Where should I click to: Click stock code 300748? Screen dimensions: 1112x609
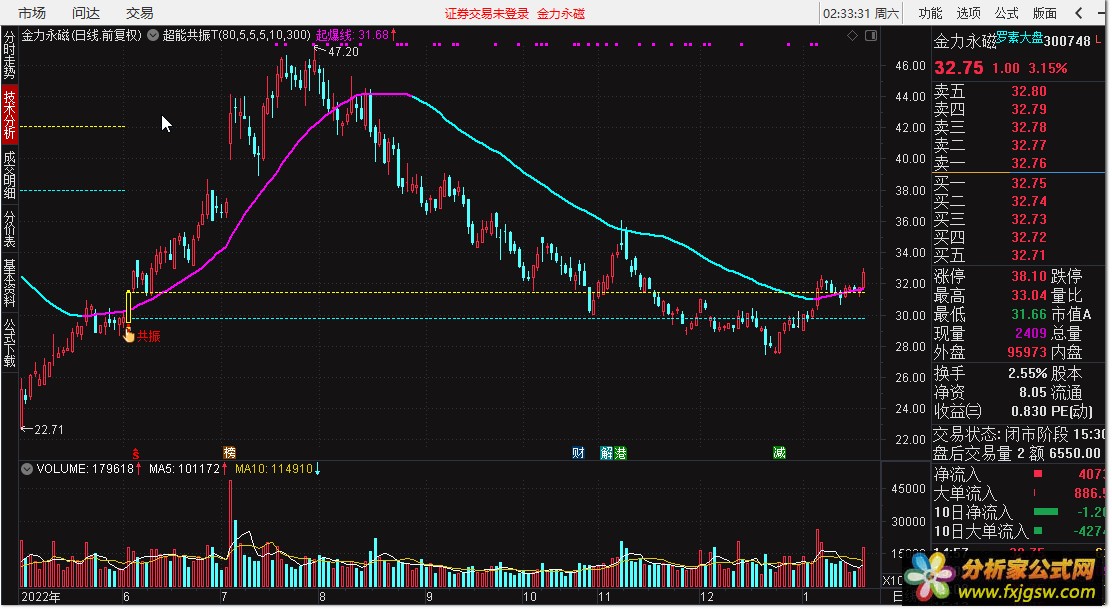click(x=1067, y=41)
